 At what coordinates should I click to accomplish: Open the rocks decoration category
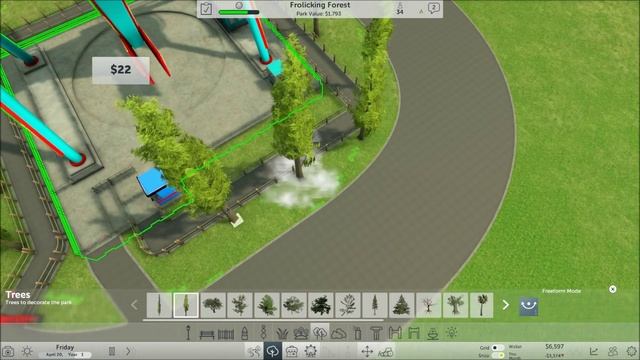pyautogui.click(x=339, y=334)
